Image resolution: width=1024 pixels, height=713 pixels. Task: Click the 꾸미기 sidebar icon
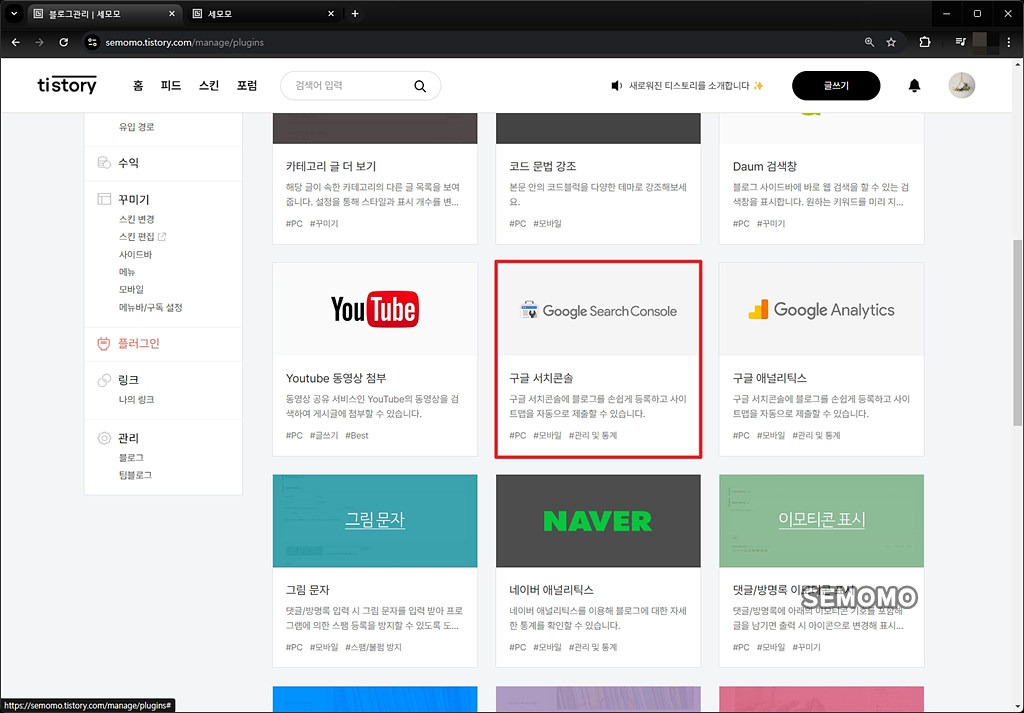coord(104,199)
